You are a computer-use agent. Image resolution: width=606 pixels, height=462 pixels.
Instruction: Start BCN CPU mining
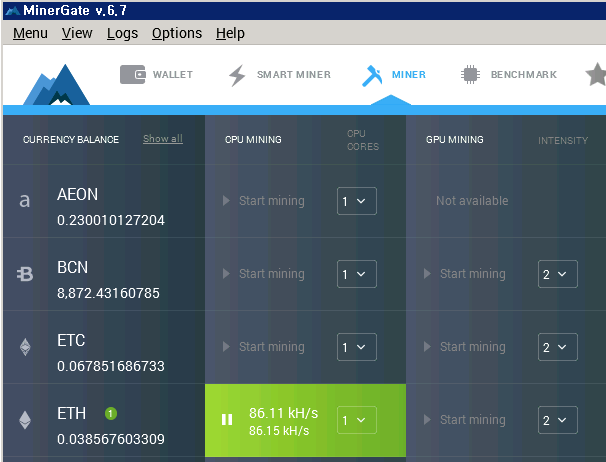264,274
